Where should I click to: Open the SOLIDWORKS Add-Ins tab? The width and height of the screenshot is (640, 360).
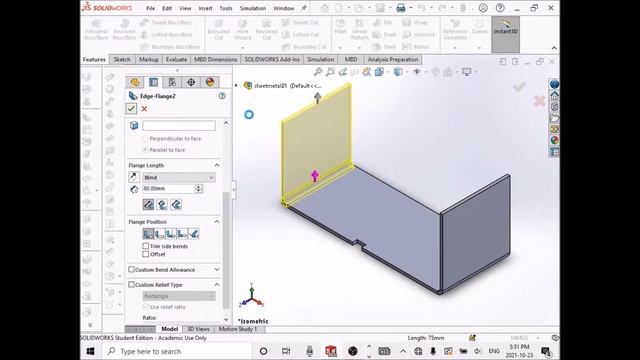(272, 60)
